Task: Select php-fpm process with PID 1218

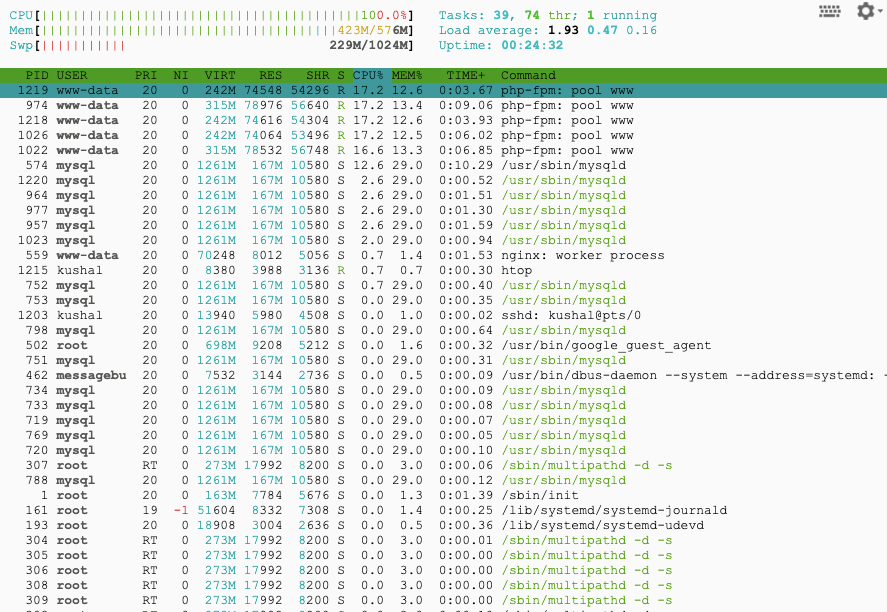Action: [x=444, y=120]
